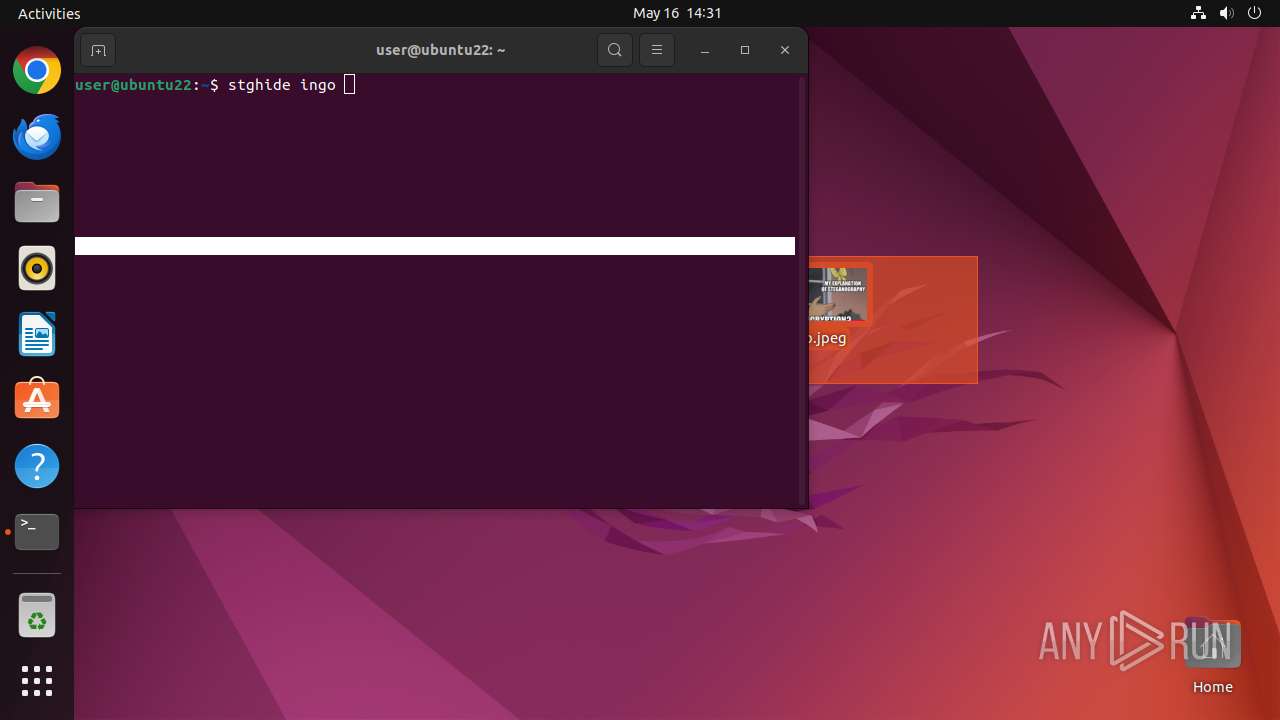Open the Files manager from the dock
Screen dimensions: 1280x720
pyautogui.click(x=37, y=203)
